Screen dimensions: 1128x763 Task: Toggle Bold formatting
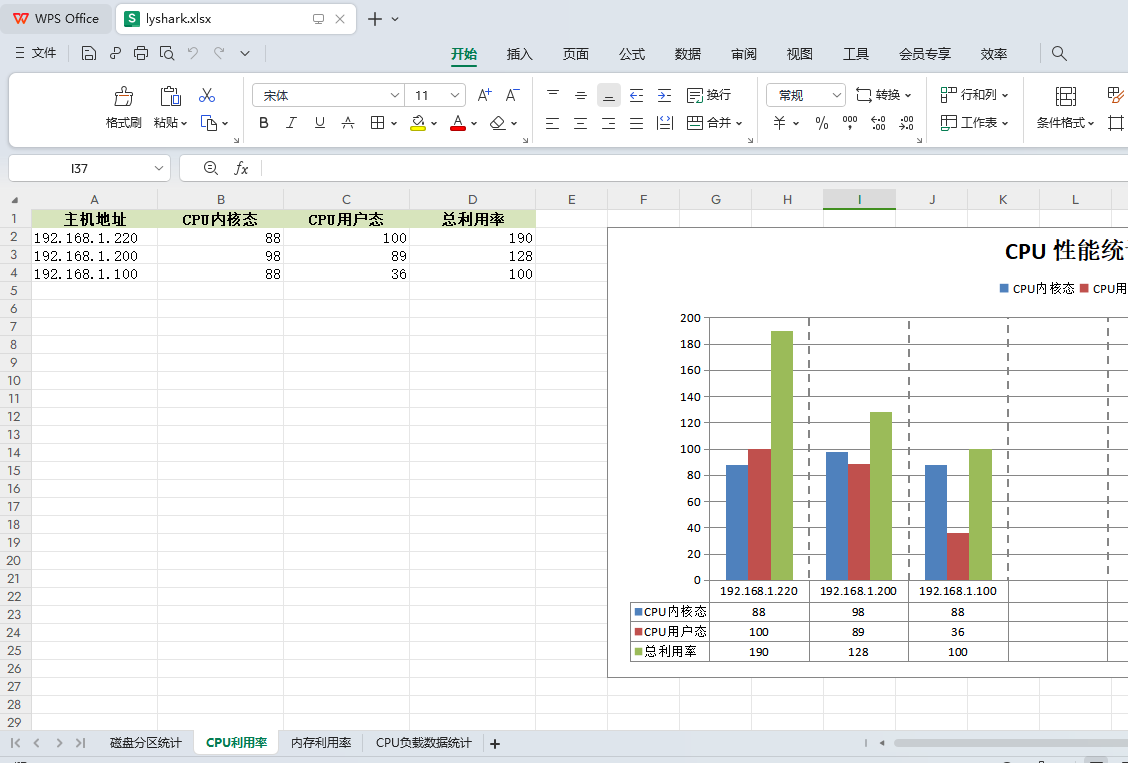coord(263,123)
